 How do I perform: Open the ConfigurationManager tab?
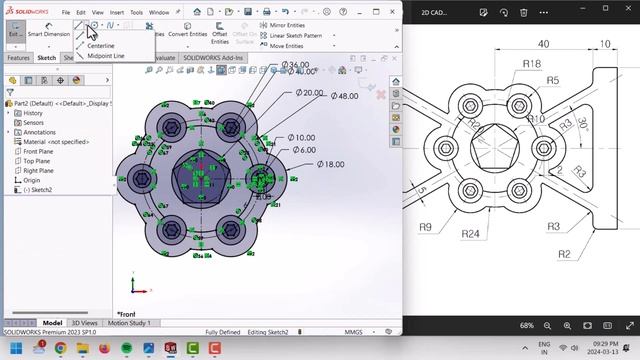(44, 80)
